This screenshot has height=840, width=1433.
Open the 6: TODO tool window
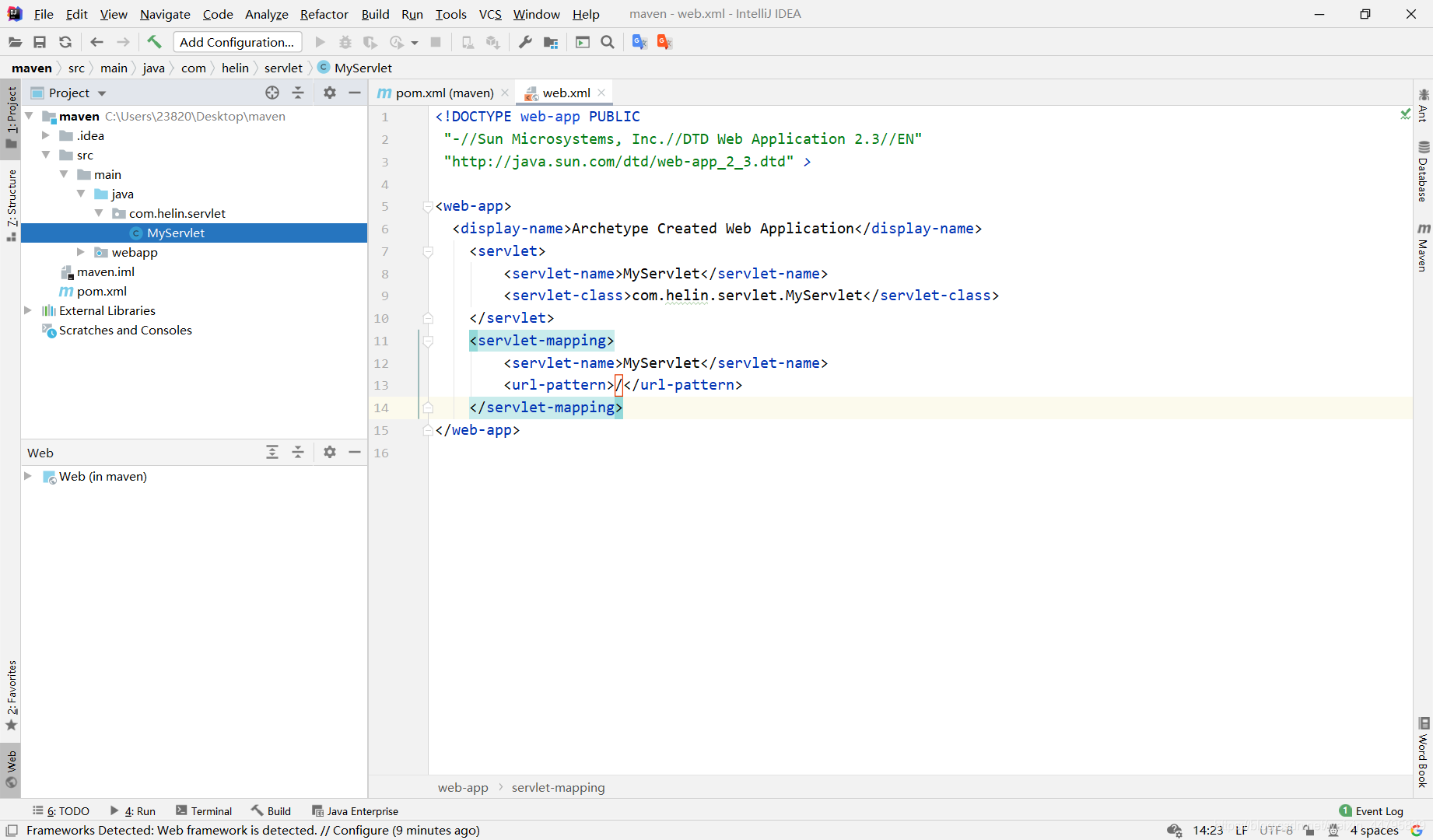[x=61, y=810]
